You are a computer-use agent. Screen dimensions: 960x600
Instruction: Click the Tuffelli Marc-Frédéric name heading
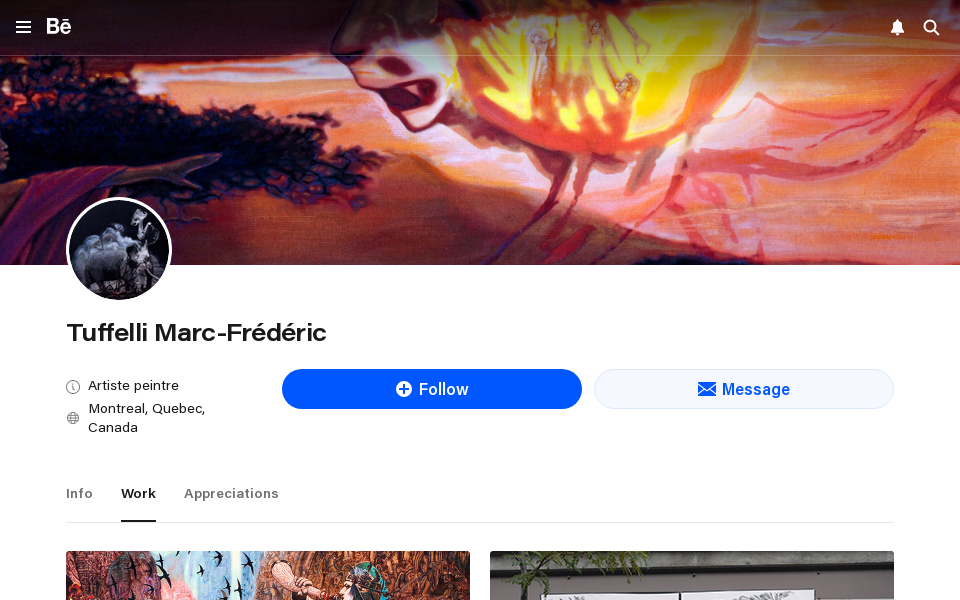[x=197, y=332]
